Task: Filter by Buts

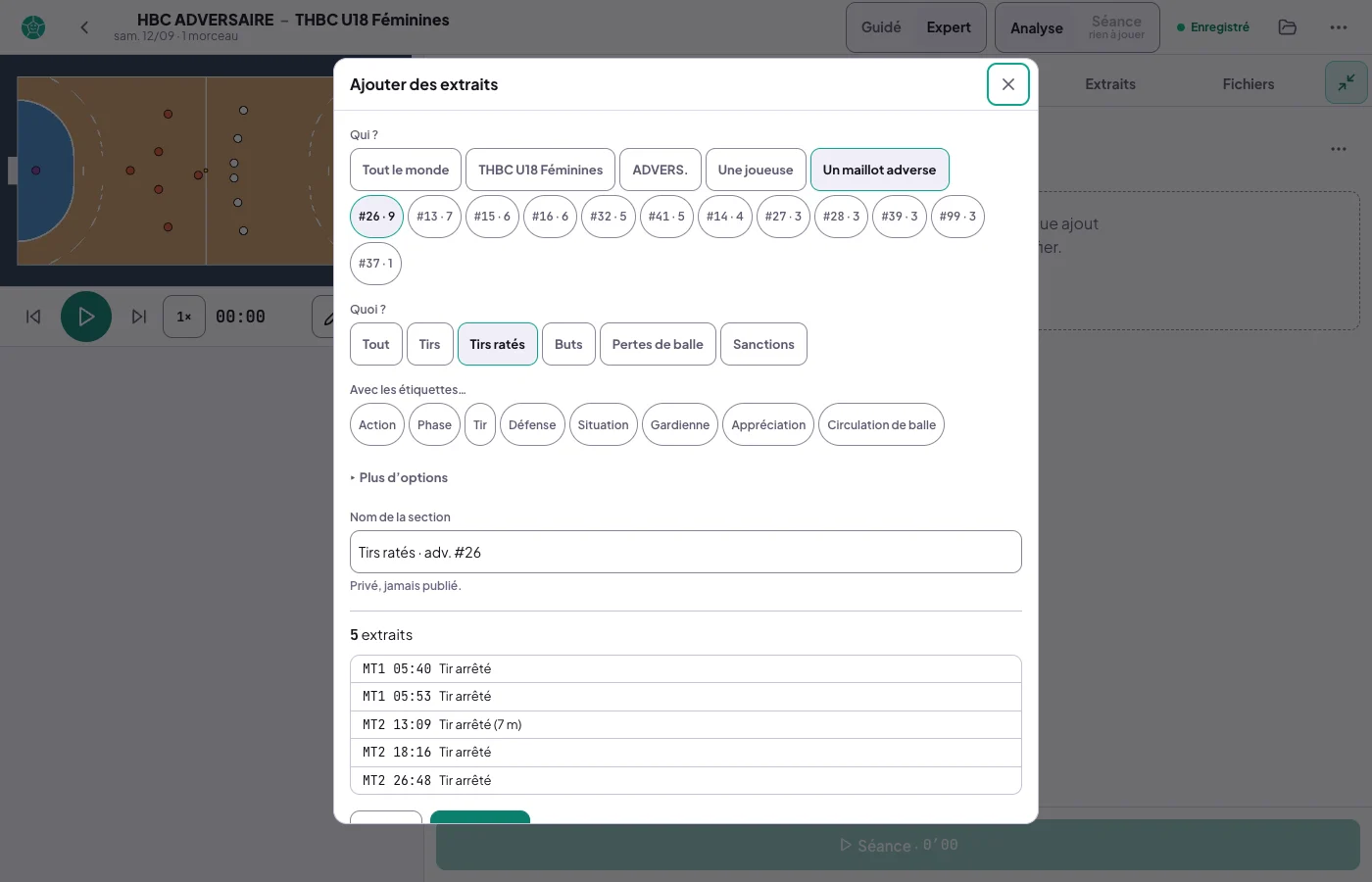Action: [568, 344]
